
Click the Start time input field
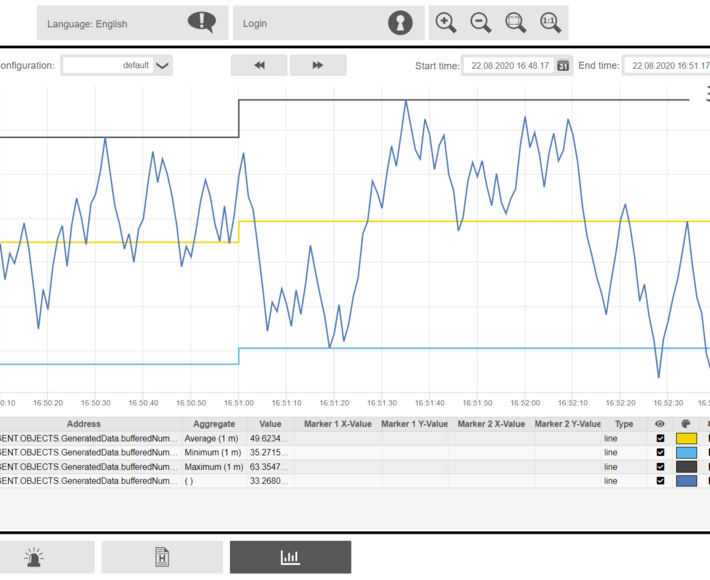coord(509,66)
